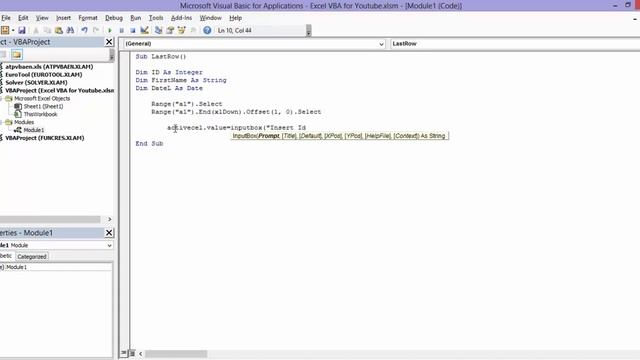The image size is (640, 360).
Task: Select atpvbaen.xls (ATPVBAEN.XLAM) project
Action: tap(49, 67)
